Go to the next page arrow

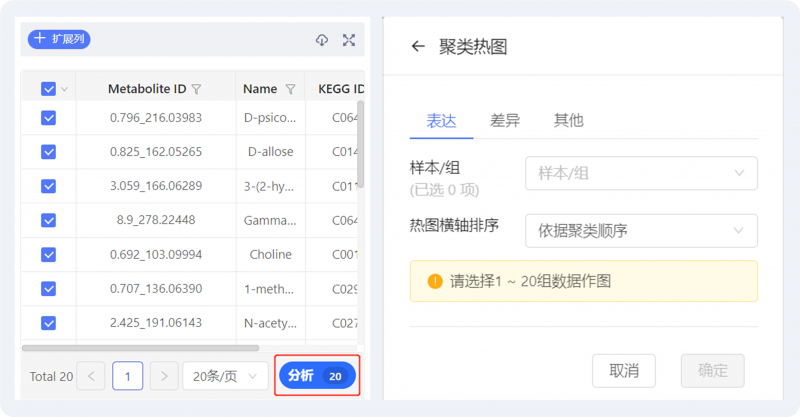tap(164, 376)
